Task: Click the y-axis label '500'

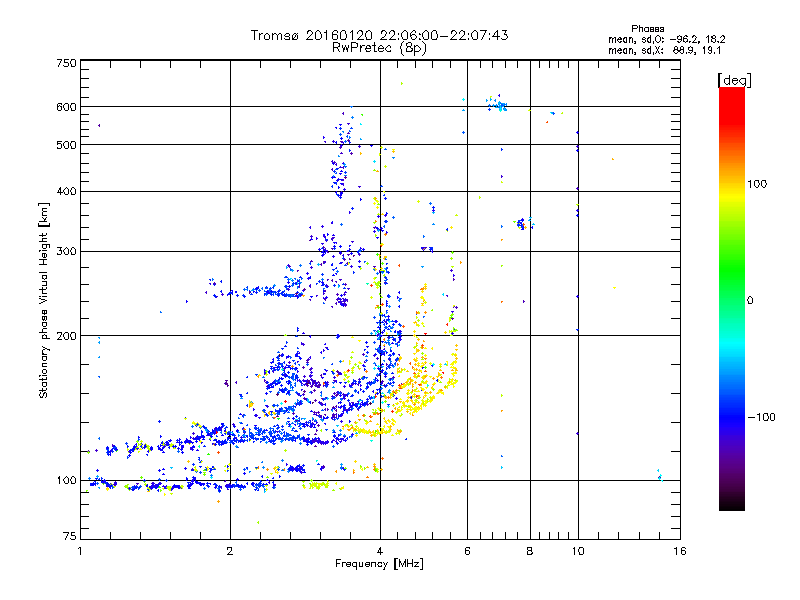Action: coord(66,145)
